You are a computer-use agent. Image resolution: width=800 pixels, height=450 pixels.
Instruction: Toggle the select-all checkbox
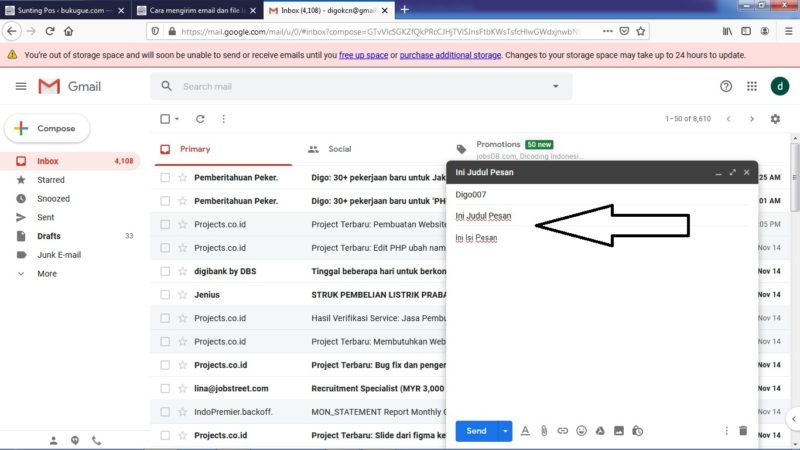(x=165, y=119)
